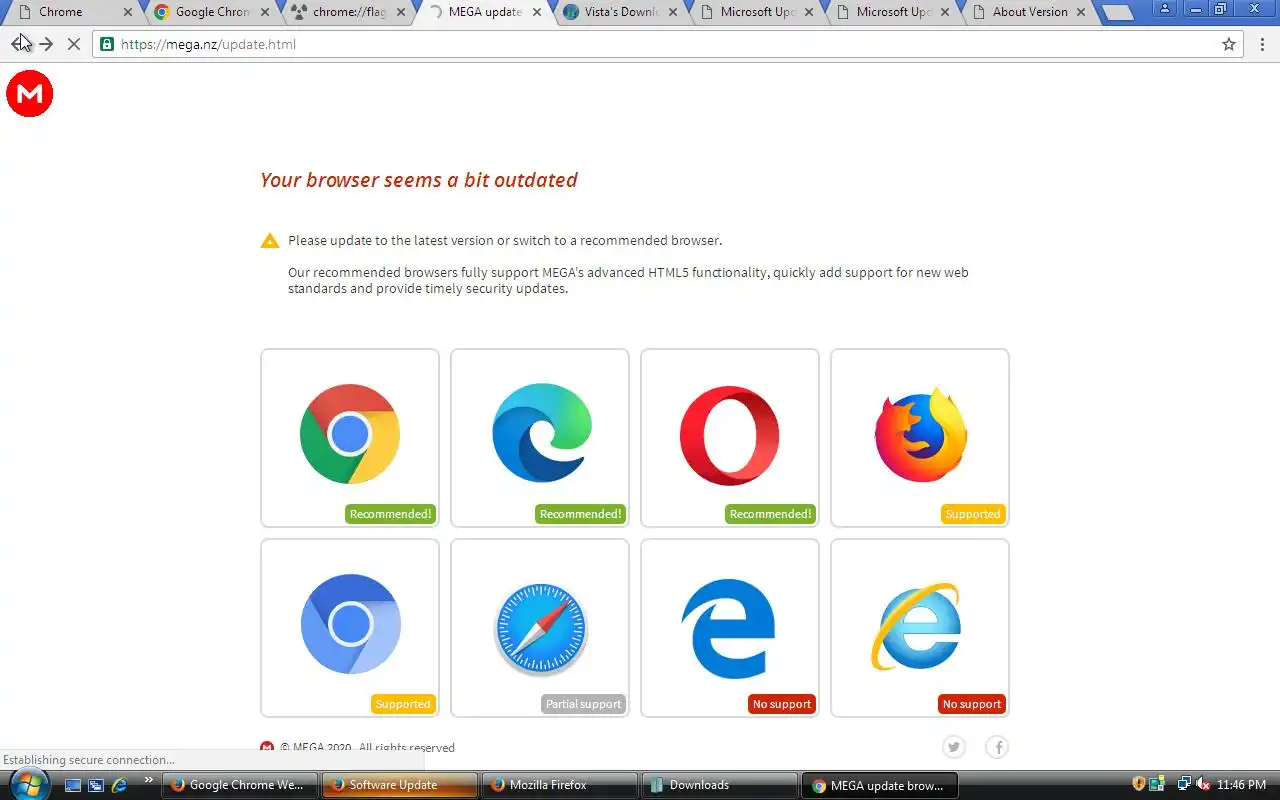Click the MEGA logo in the top left

click(x=30, y=94)
